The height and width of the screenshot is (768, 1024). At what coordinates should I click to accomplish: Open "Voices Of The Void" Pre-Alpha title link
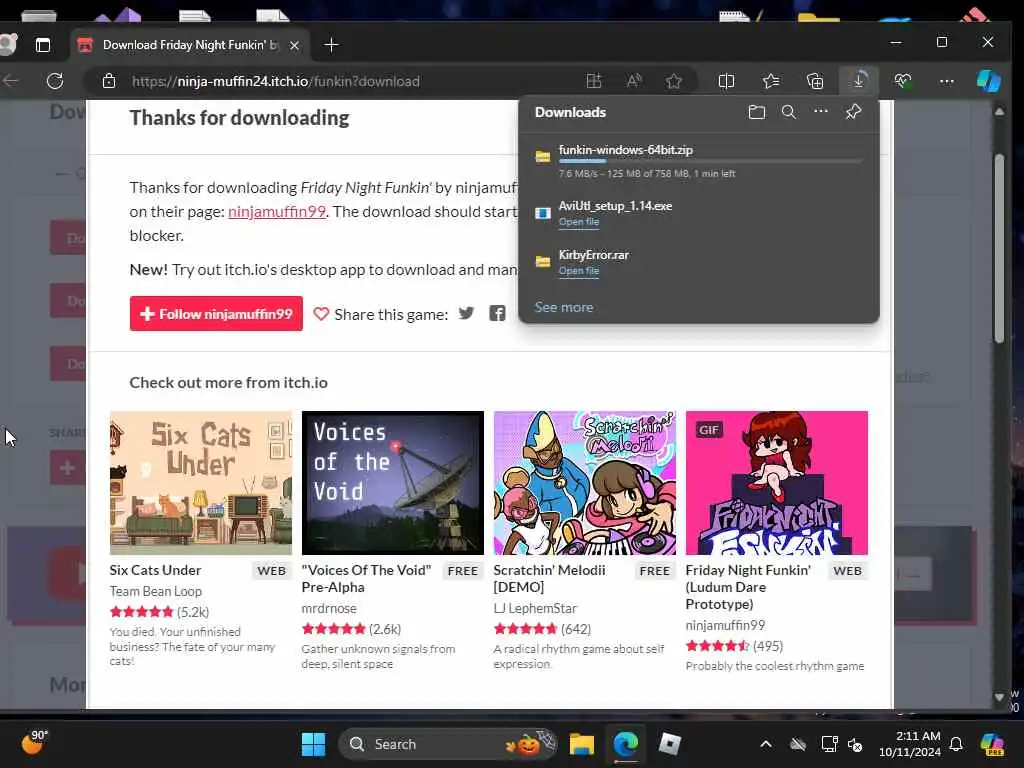click(x=366, y=579)
